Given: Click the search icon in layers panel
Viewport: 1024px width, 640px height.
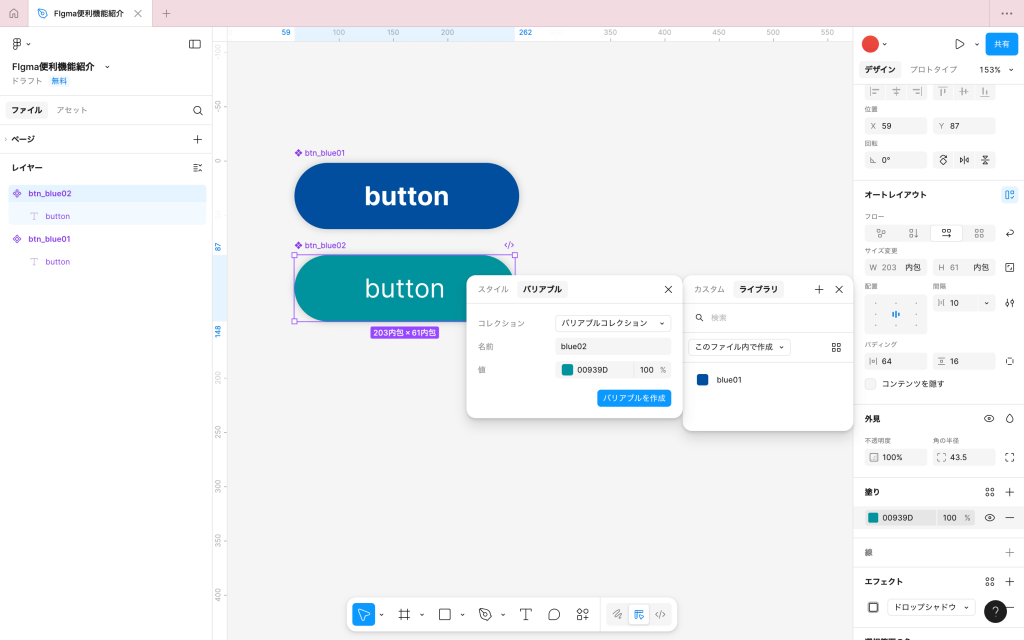Looking at the screenshot, I should pos(197,110).
